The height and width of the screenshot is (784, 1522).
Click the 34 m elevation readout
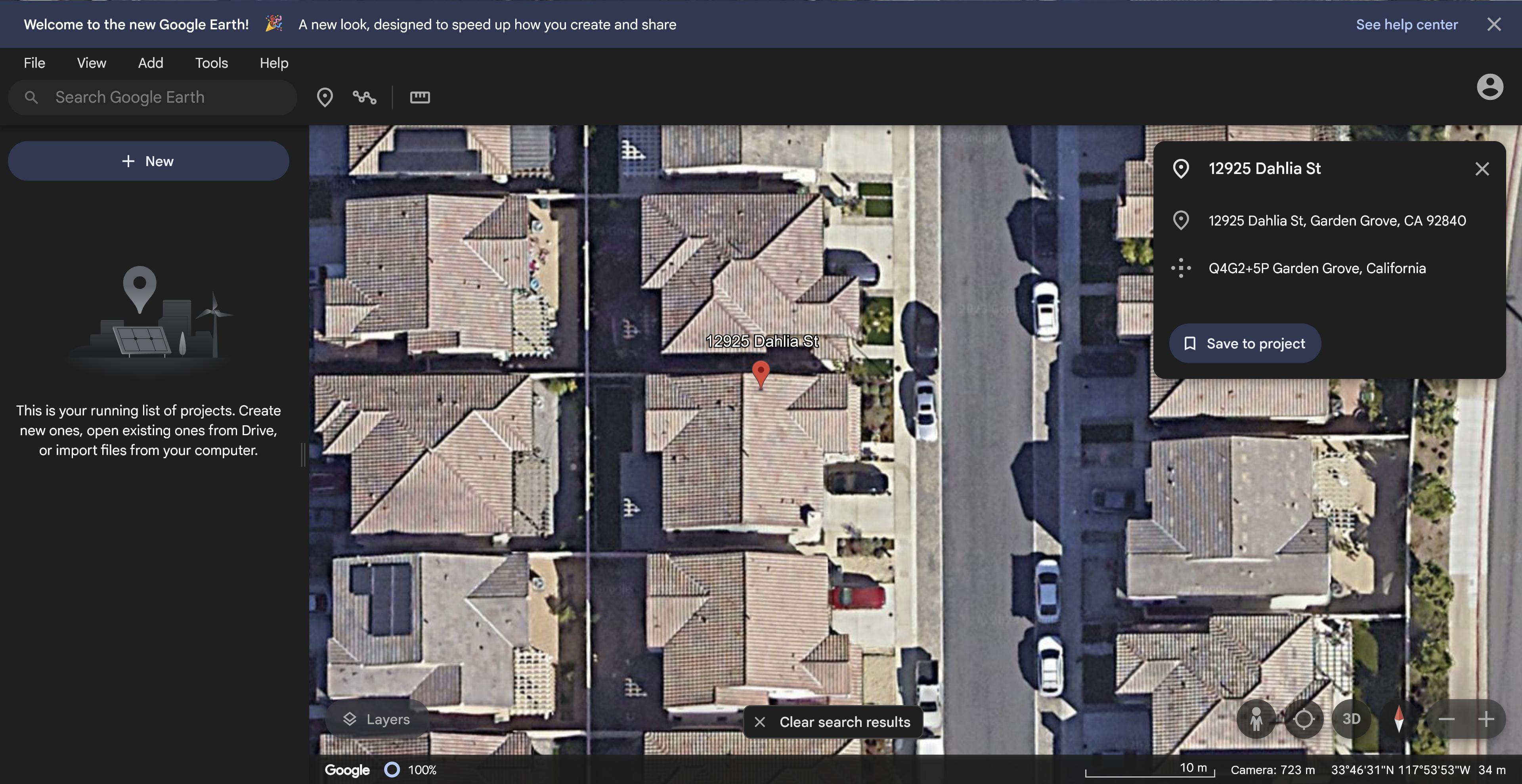[x=1492, y=770]
